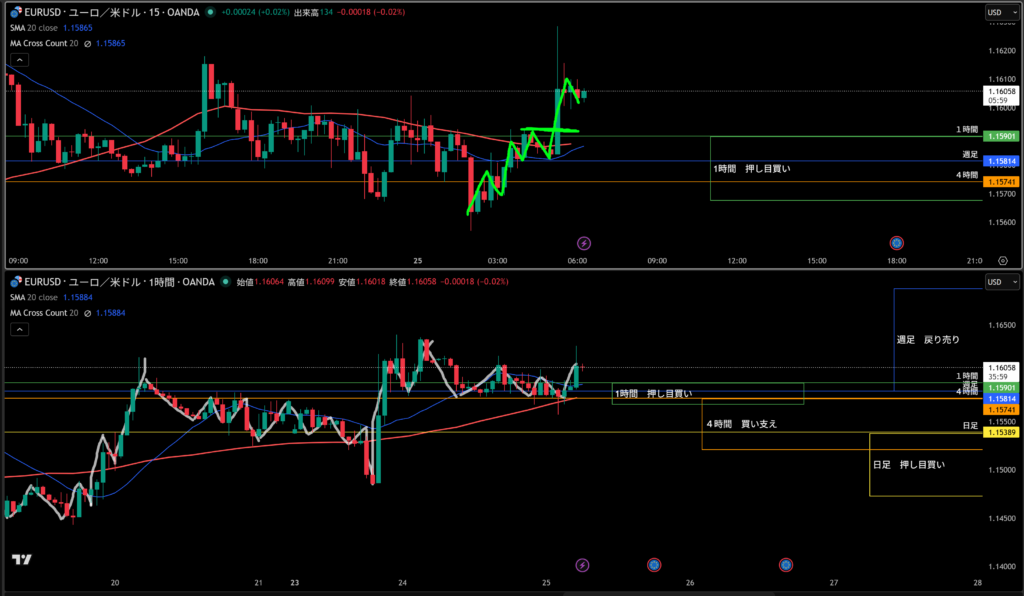Click the EURUSD 15-minute OANDA symbol title
Screen dimensions: 1024x596
110,12
